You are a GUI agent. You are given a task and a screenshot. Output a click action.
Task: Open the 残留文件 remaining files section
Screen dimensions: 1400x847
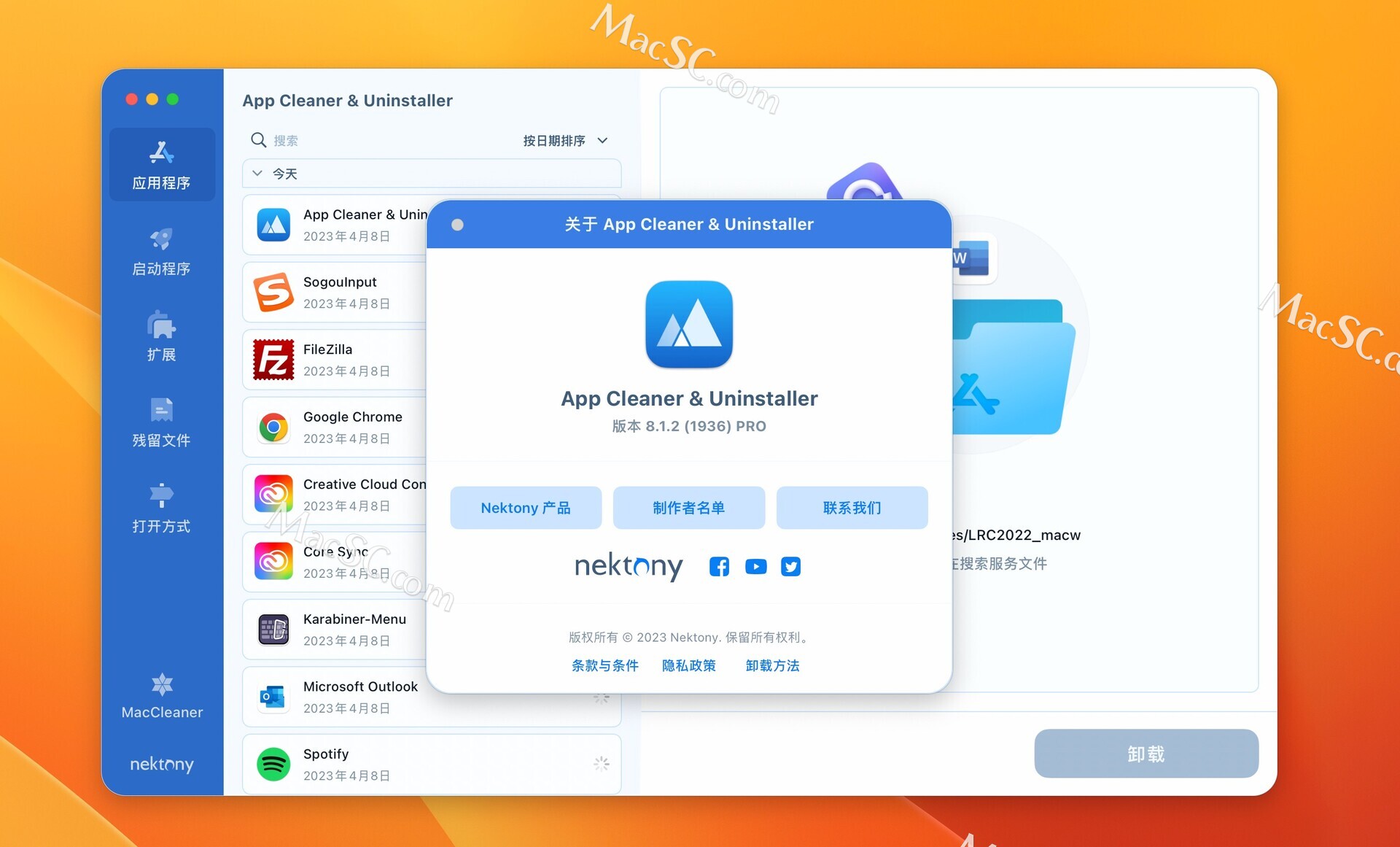(161, 423)
